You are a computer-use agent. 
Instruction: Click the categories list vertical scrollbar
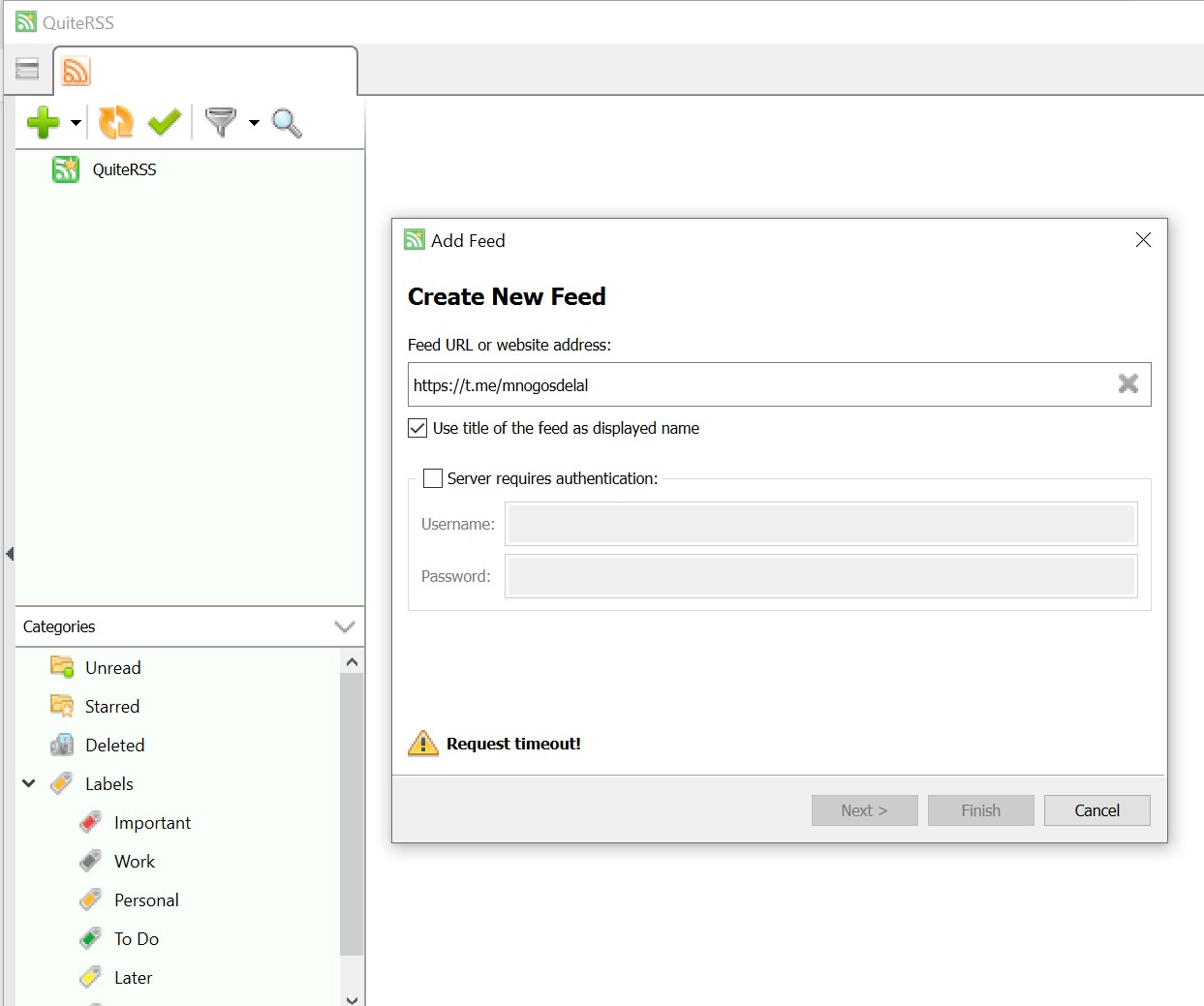coord(352,813)
